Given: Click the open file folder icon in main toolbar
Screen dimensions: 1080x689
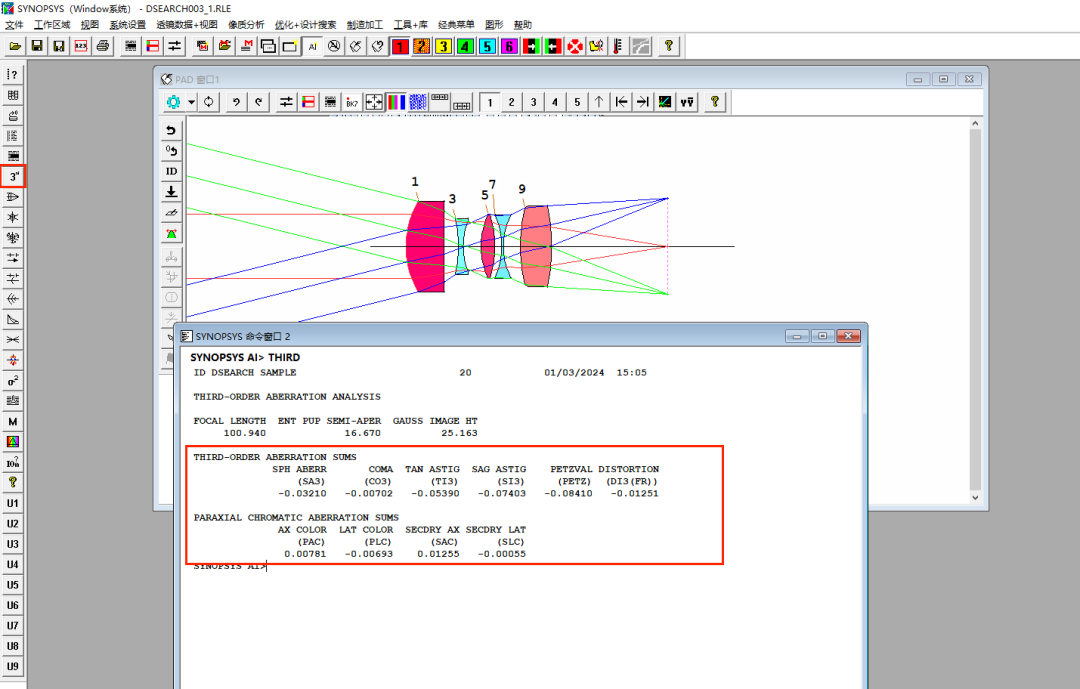Looking at the screenshot, I should (15, 46).
